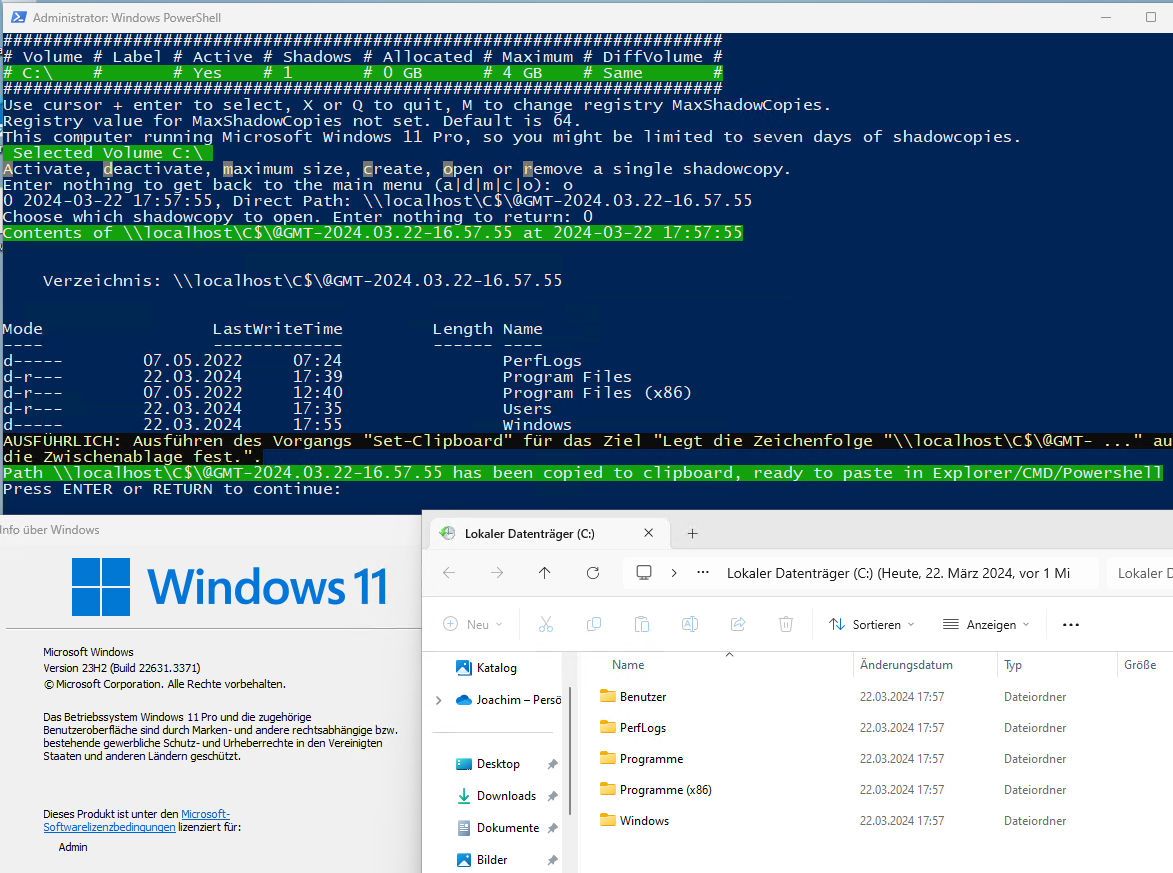Image resolution: width=1173 pixels, height=873 pixels.
Task: Click the pin icon next to Bilder
Action: pyautogui.click(x=552, y=860)
